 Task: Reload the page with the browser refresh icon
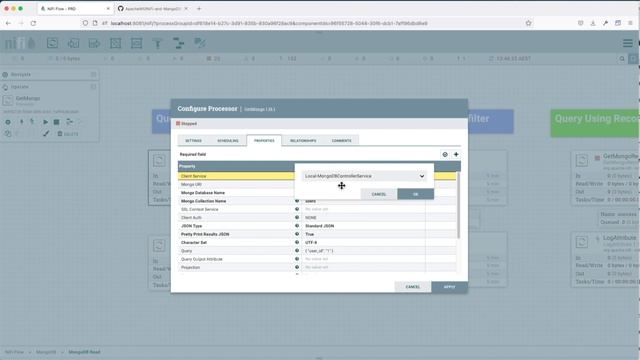33,23
